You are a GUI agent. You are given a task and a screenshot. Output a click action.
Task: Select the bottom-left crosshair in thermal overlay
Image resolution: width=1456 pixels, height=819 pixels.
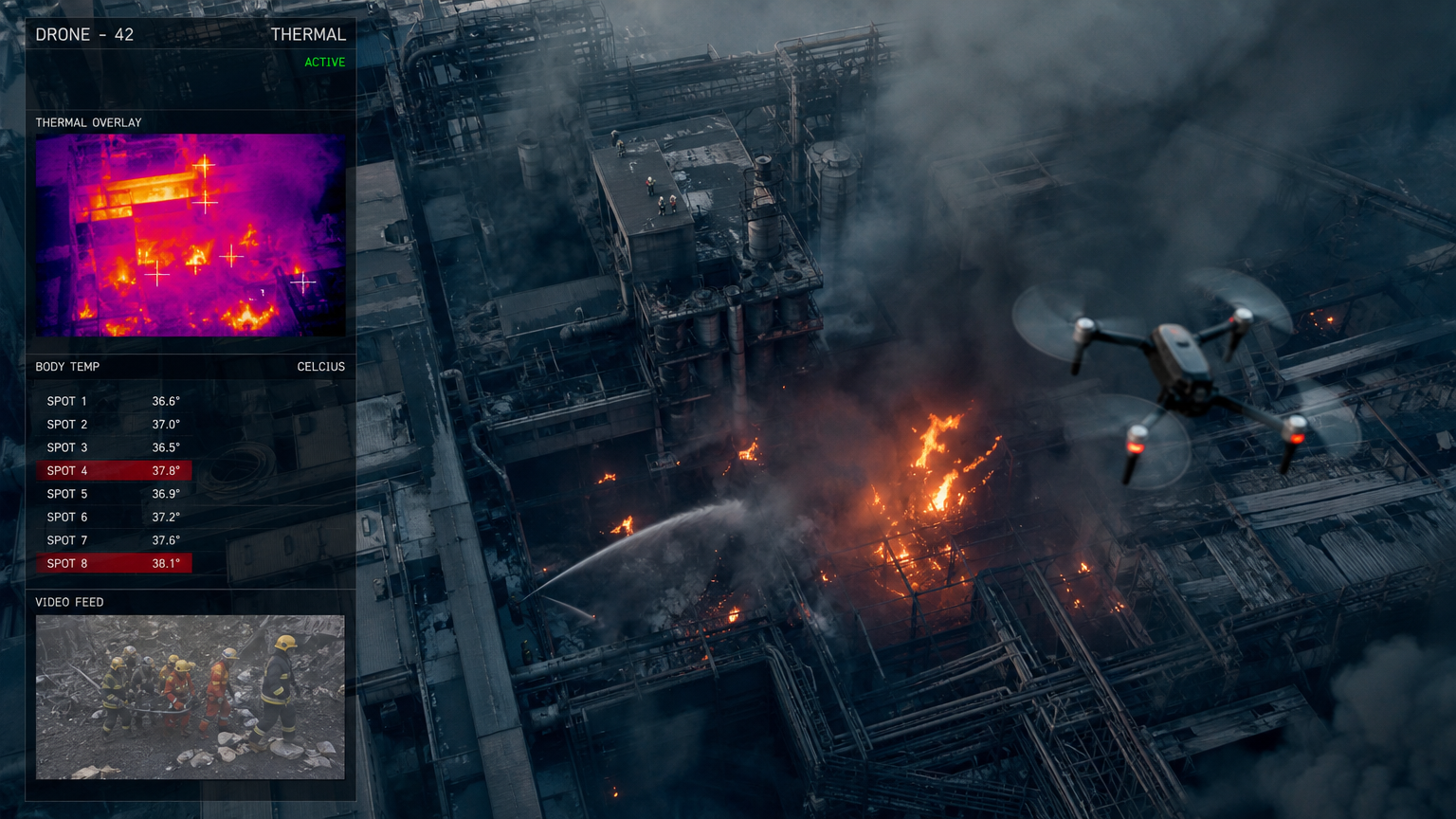point(157,274)
